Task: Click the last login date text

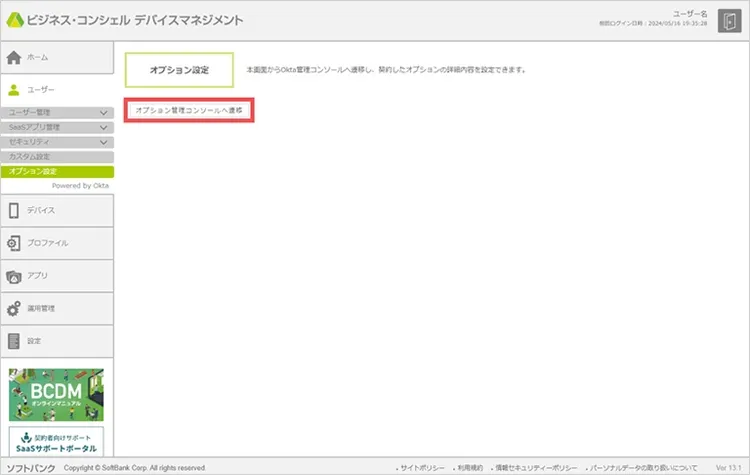Action: [x=653, y=23]
